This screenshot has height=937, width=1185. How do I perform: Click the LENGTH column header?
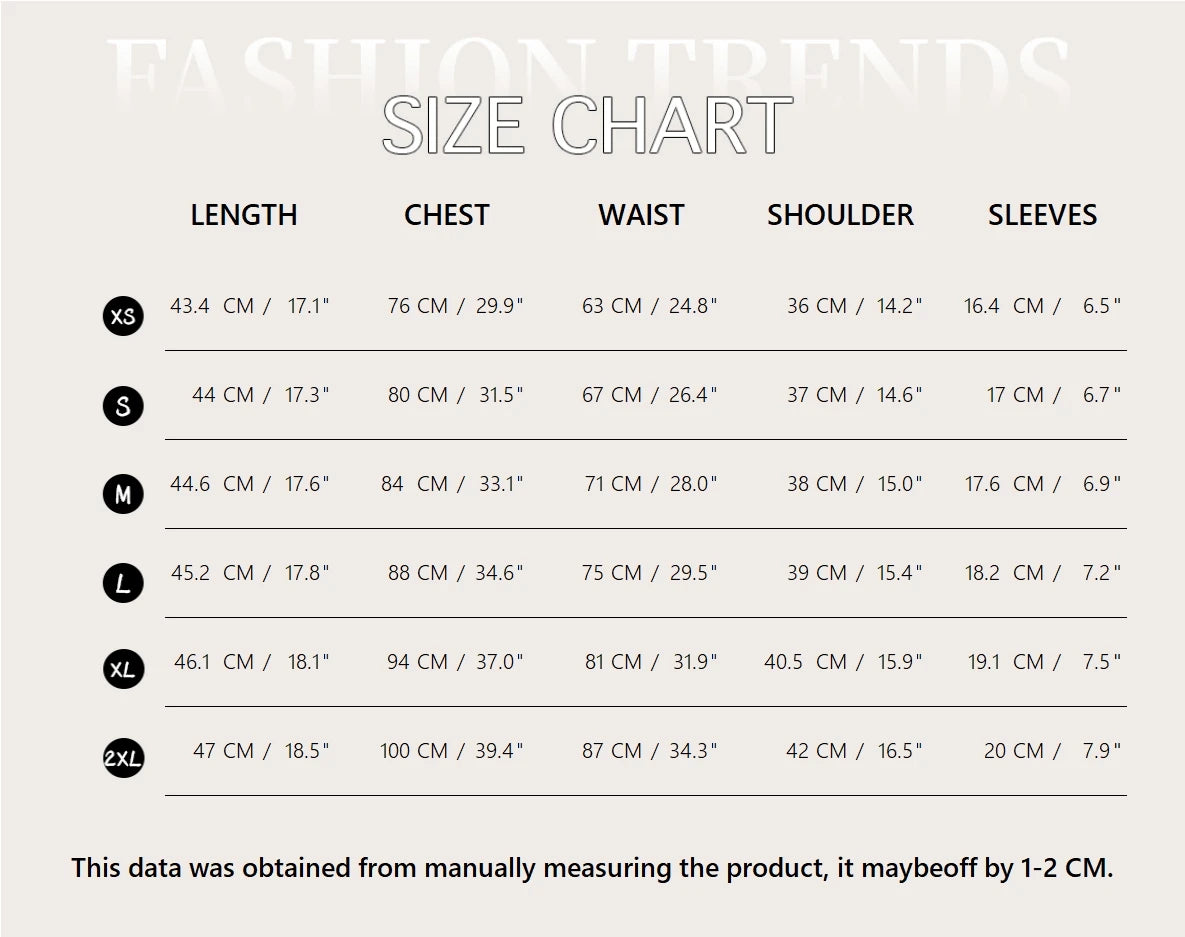(244, 215)
